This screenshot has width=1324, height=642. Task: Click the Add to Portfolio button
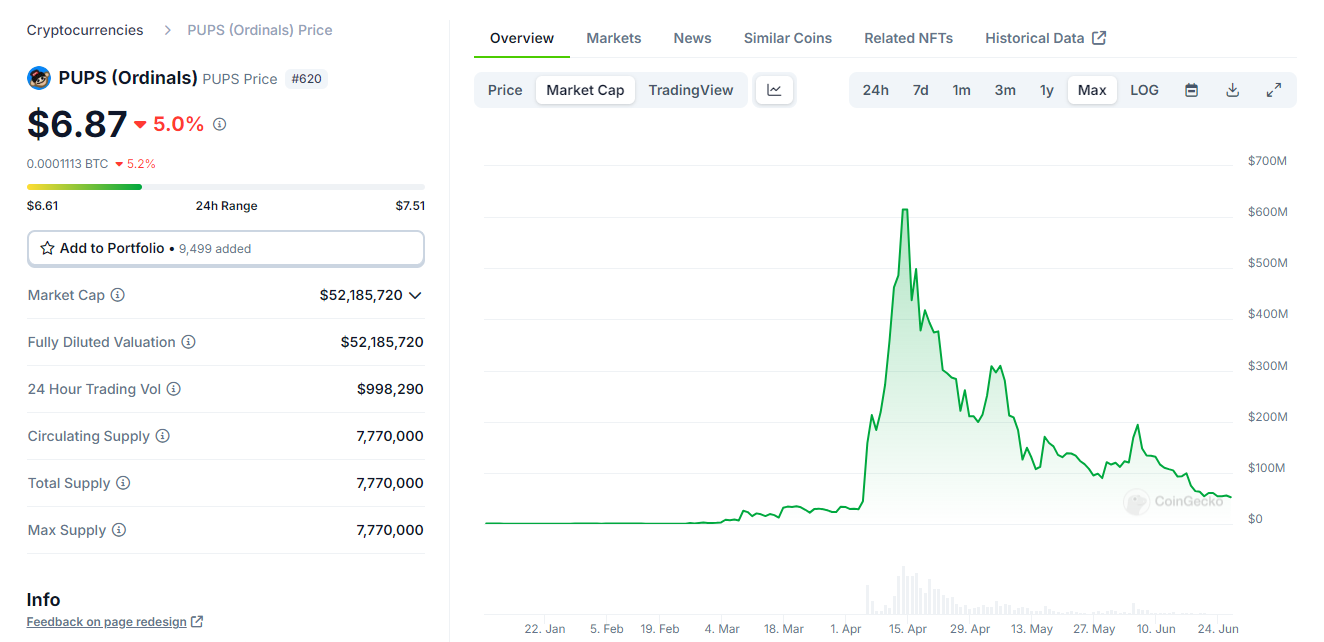pos(226,248)
